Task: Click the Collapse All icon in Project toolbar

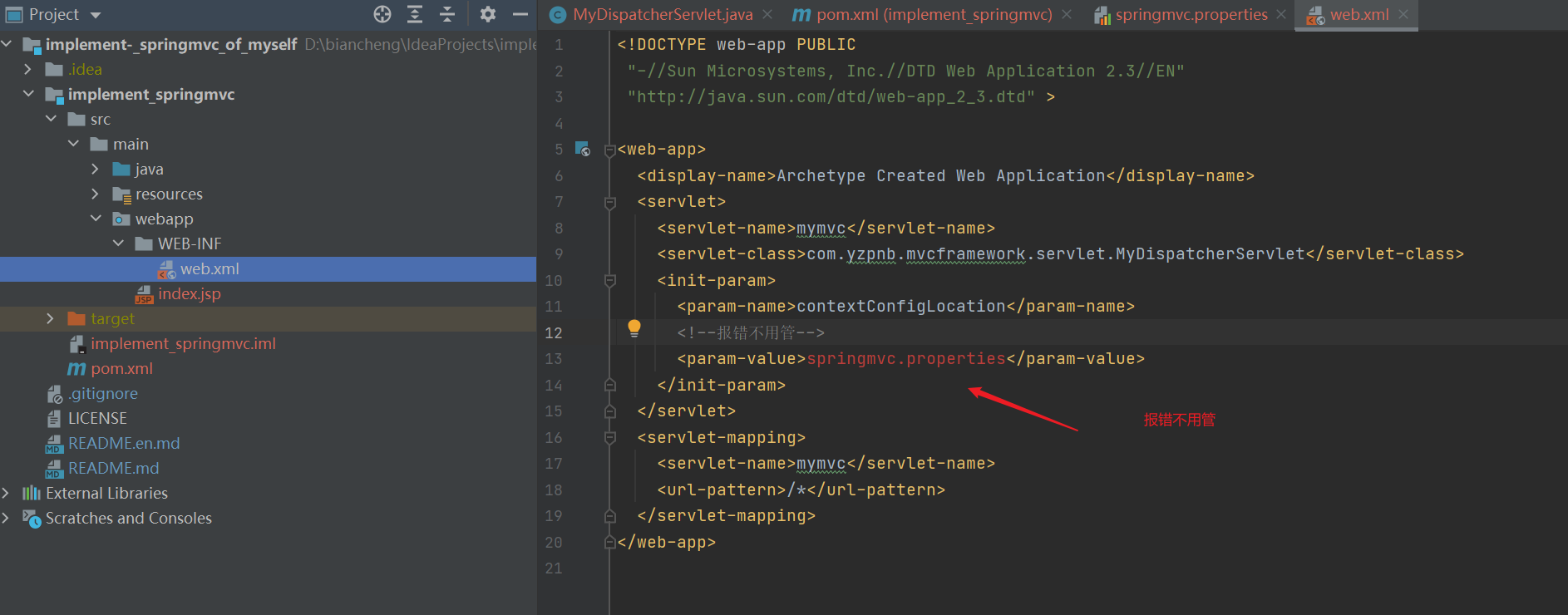Action: pyautogui.click(x=447, y=14)
